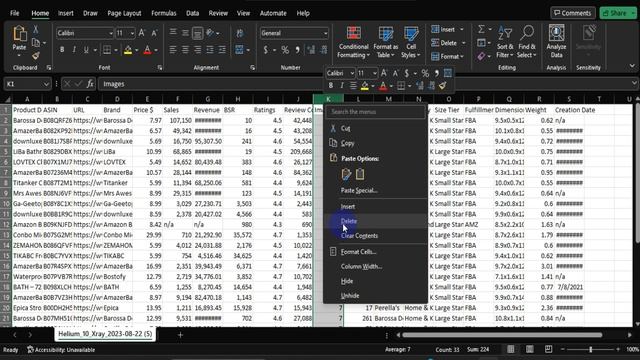Open Format as Table gallery

click(385, 42)
